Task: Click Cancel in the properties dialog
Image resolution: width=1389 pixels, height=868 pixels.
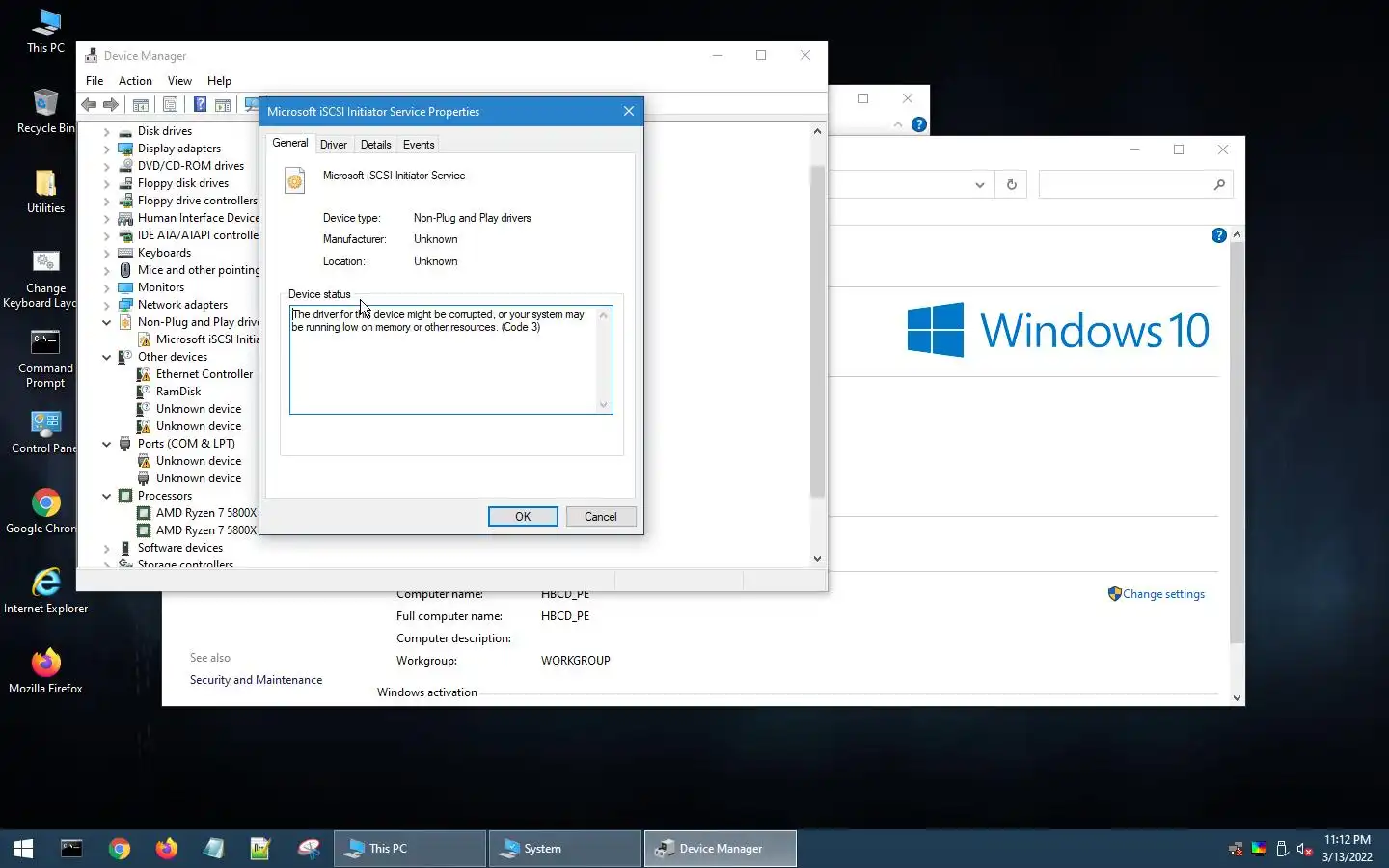Action: (x=600, y=517)
